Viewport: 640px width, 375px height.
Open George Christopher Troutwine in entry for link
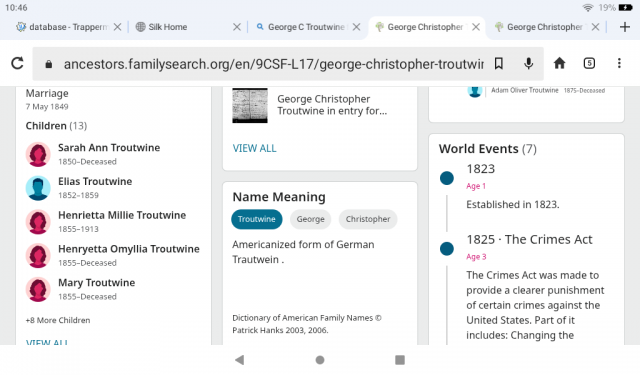[332, 105]
